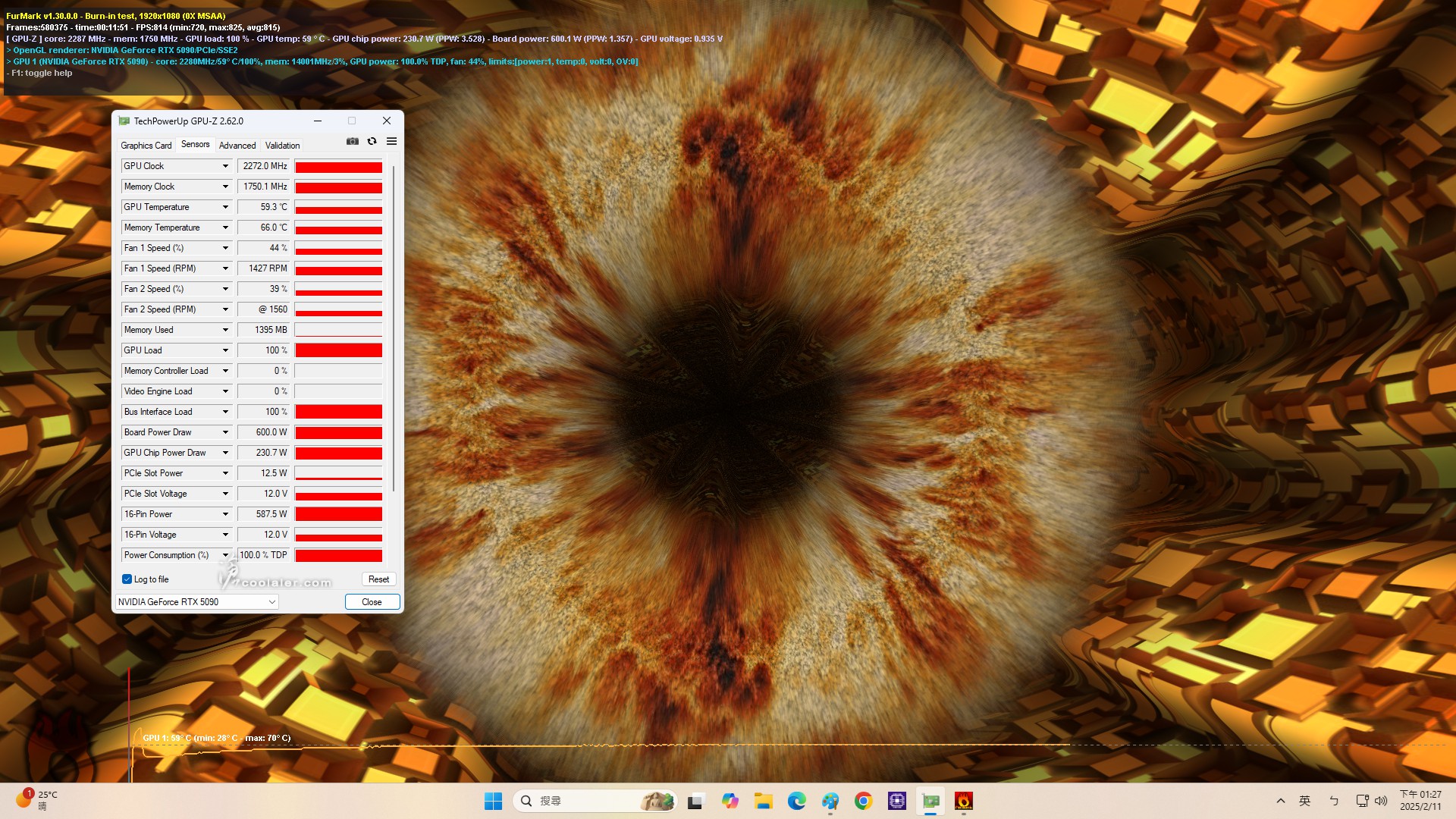Expand the Video Engine Load dropdown
The height and width of the screenshot is (819, 1456).
[225, 391]
